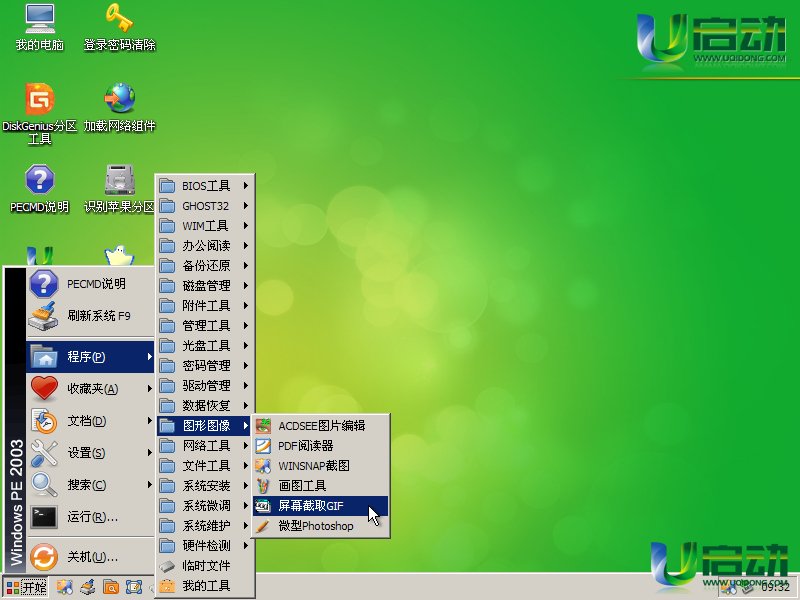800x600 pixels.
Task: Open 画图工具 paint program
Action: [321, 485]
